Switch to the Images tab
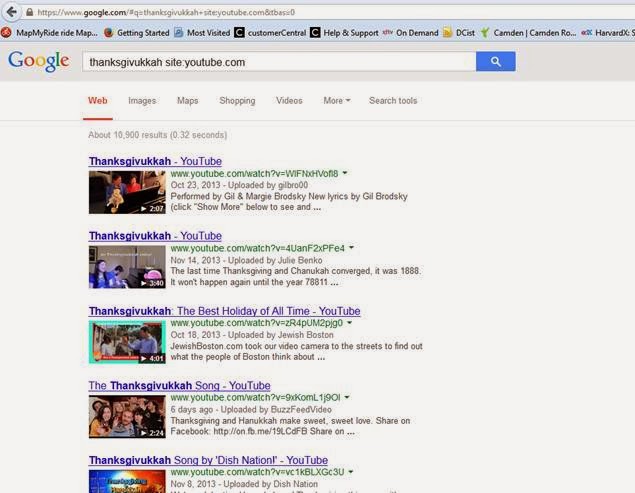635x493 pixels. (142, 100)
